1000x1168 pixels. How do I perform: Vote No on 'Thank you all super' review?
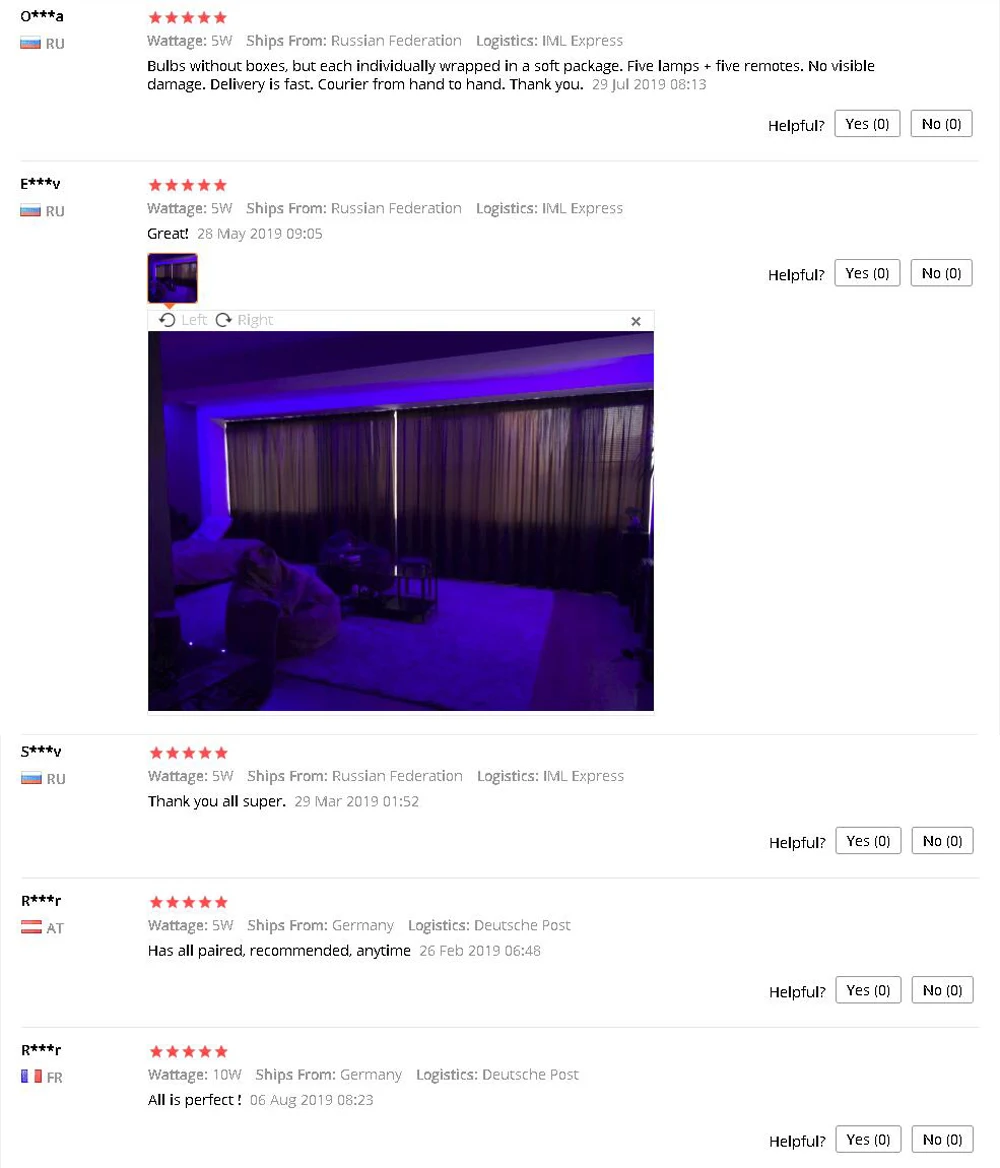click(943, 840)
